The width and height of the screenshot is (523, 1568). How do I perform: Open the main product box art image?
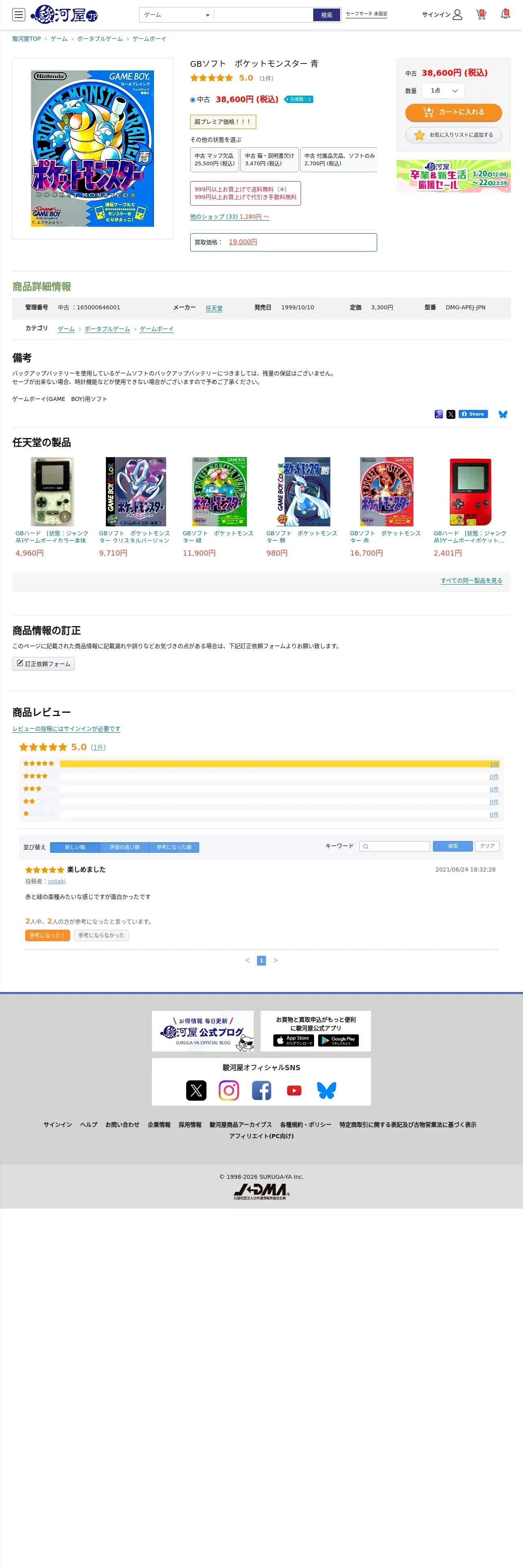(92, 149)
